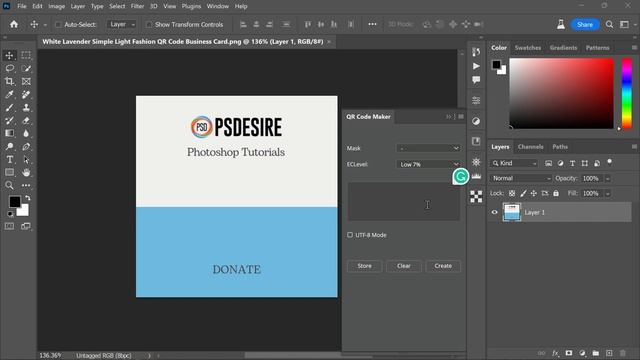
Task: Open Fill dropdown arrow
Action: click(608, 193)
